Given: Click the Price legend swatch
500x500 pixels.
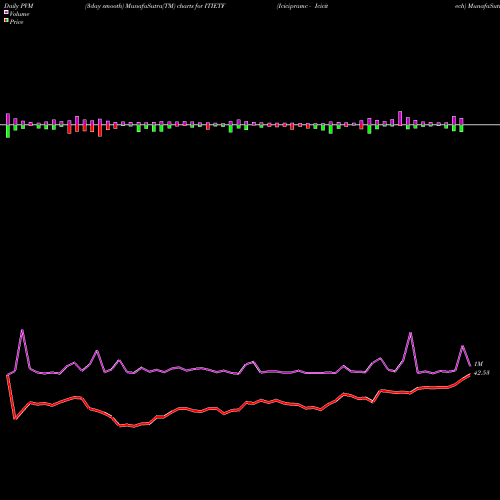Looking at the screenshot, I should (x=6, y=21).
